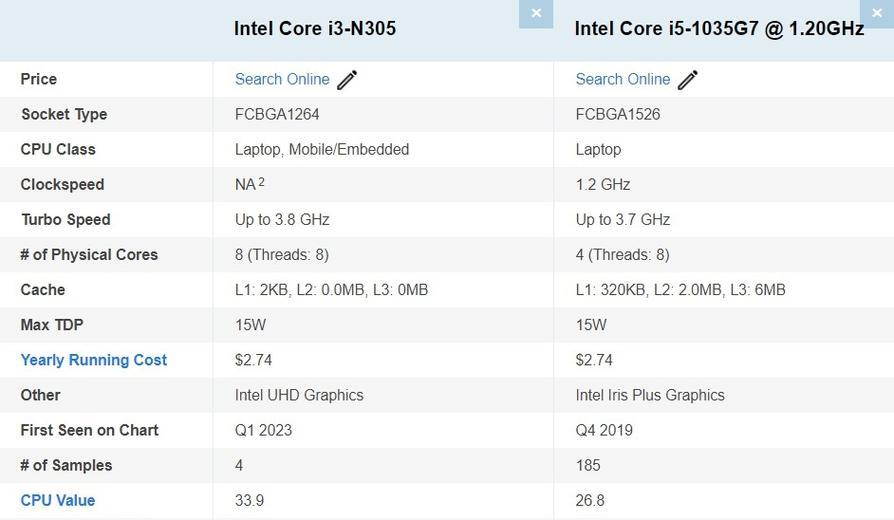
Task: Remove Intel Core i3-N305 column with X
Action: coord(536,13)
